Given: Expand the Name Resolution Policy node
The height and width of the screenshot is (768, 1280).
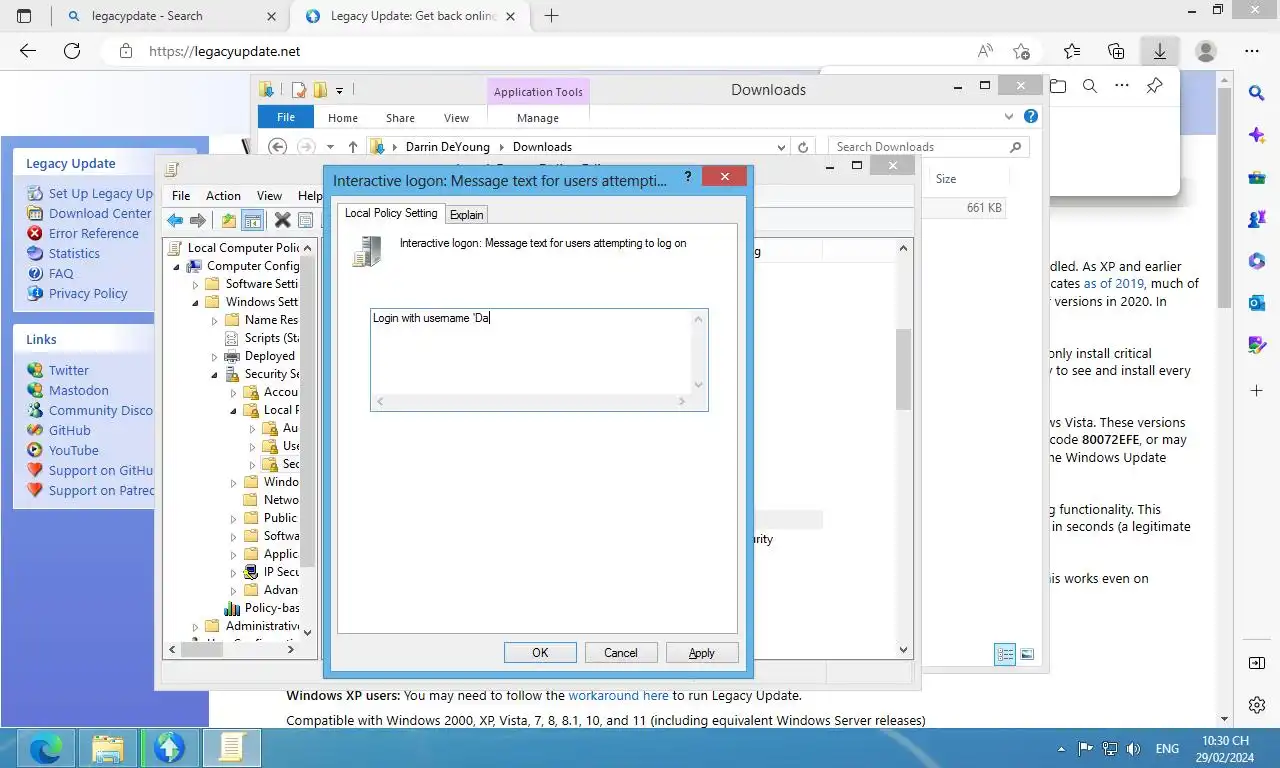Looking at the screenshot, I should 215,320.
